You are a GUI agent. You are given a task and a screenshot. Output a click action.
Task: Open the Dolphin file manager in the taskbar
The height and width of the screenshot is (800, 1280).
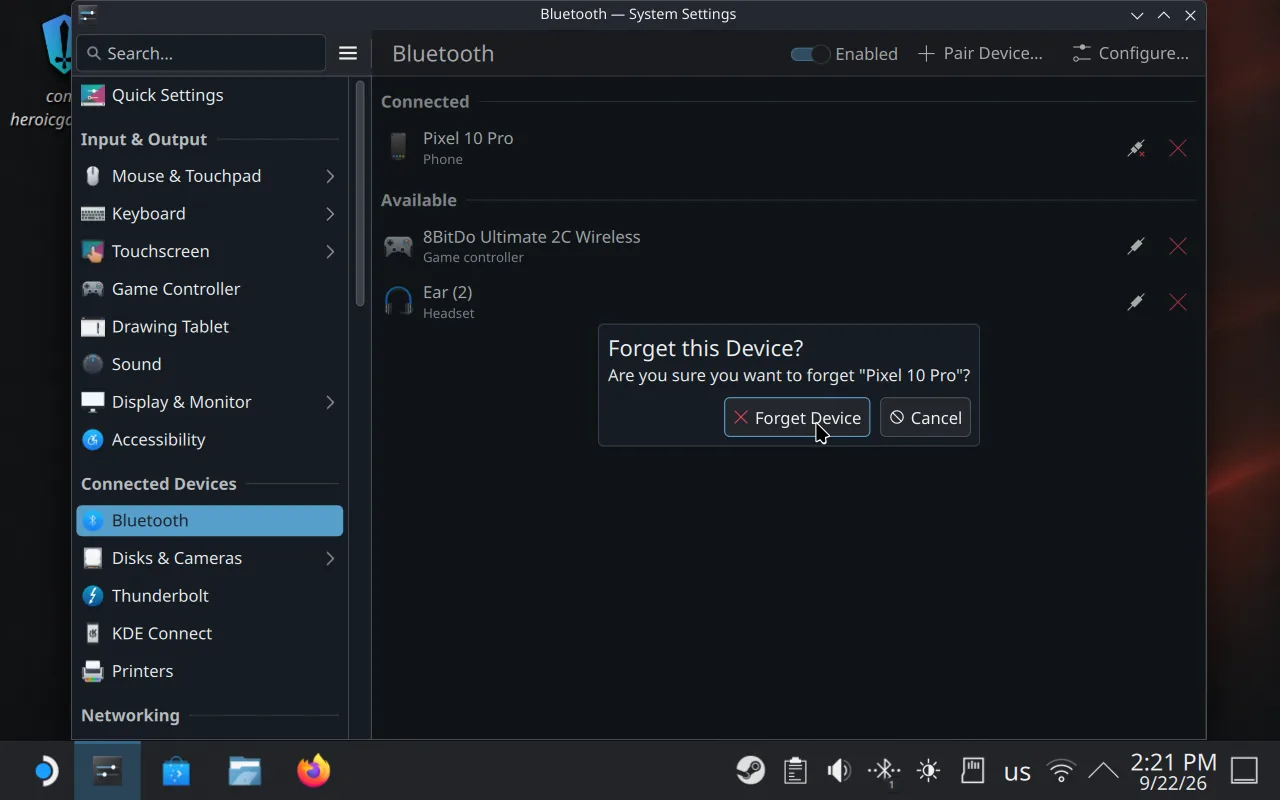[245, 770]
